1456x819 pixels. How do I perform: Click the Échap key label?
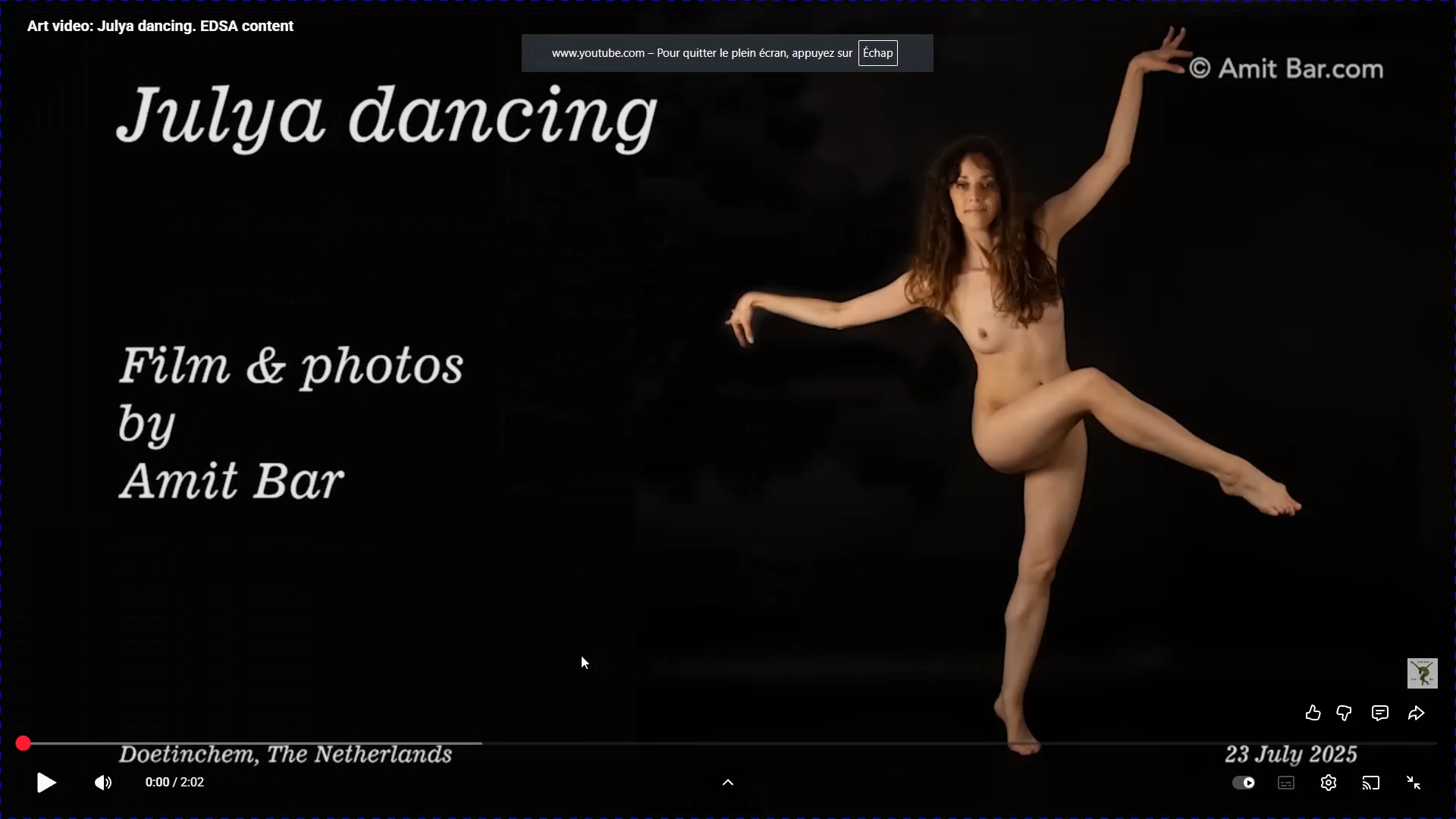[877, 53]
